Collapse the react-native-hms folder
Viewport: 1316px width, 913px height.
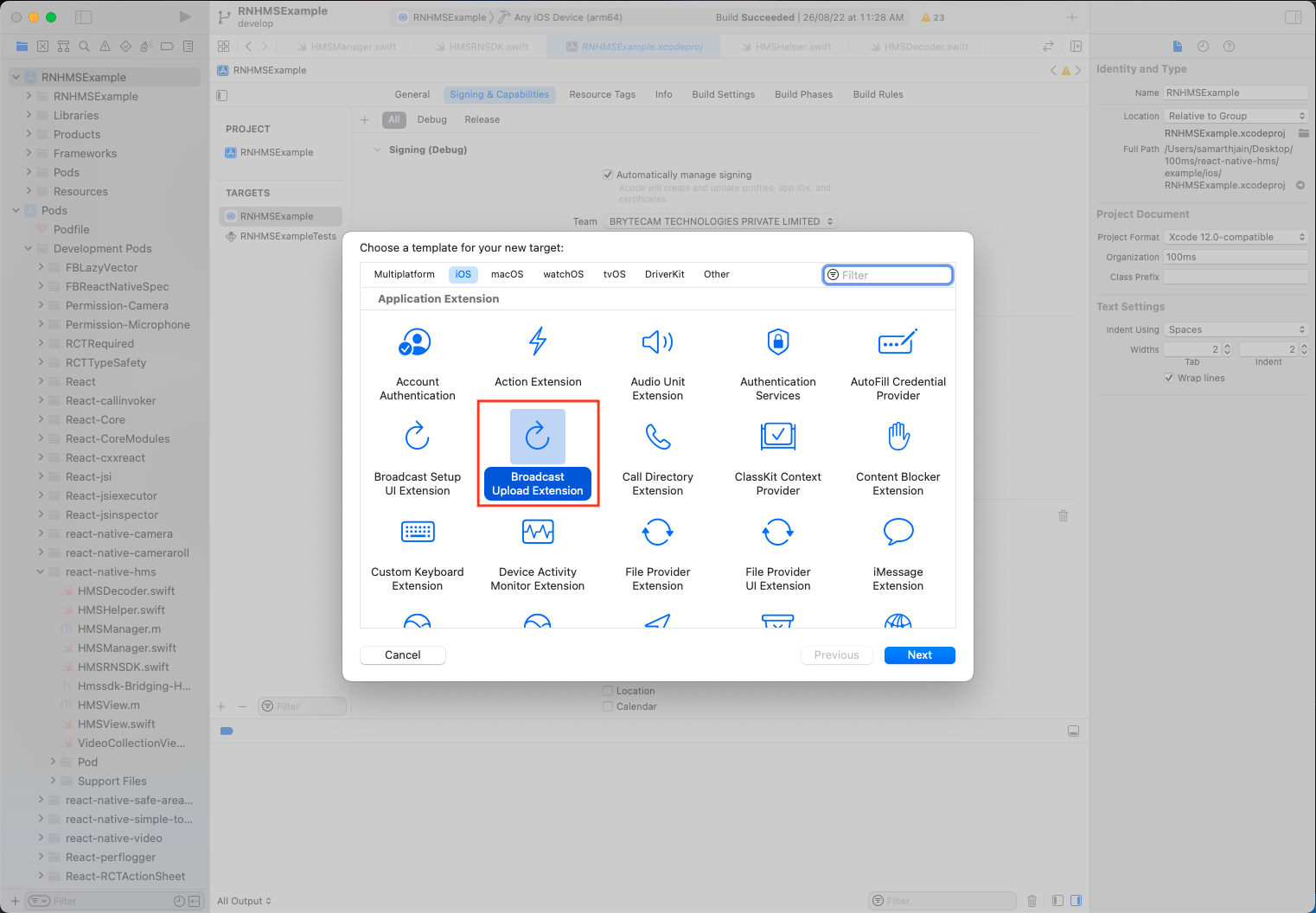click(x=41, y=571)
